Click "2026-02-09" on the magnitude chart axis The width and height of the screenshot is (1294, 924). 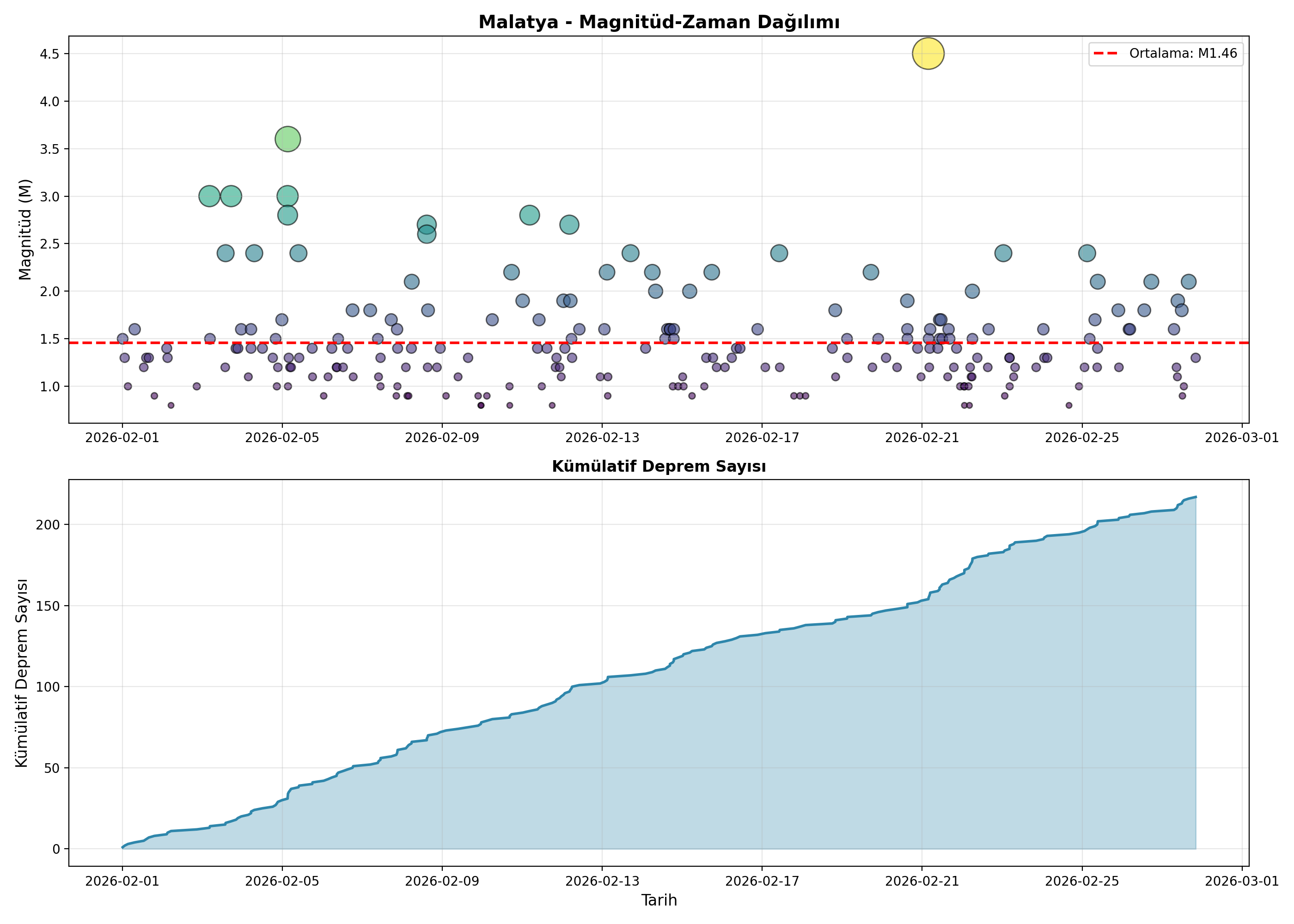(x=442, y=438)
